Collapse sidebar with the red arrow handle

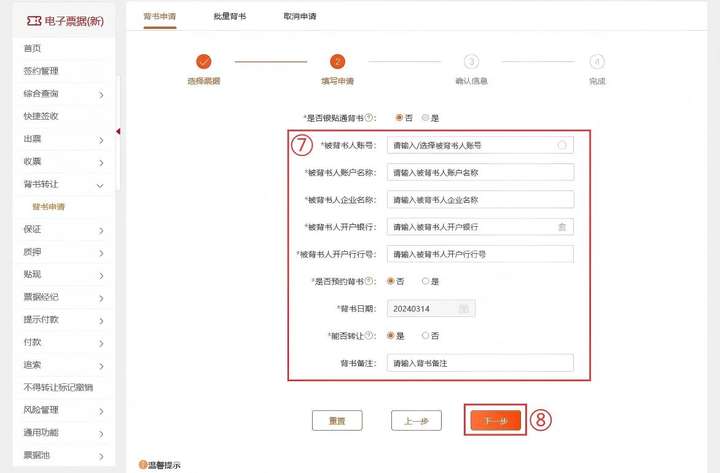point(118,131)
